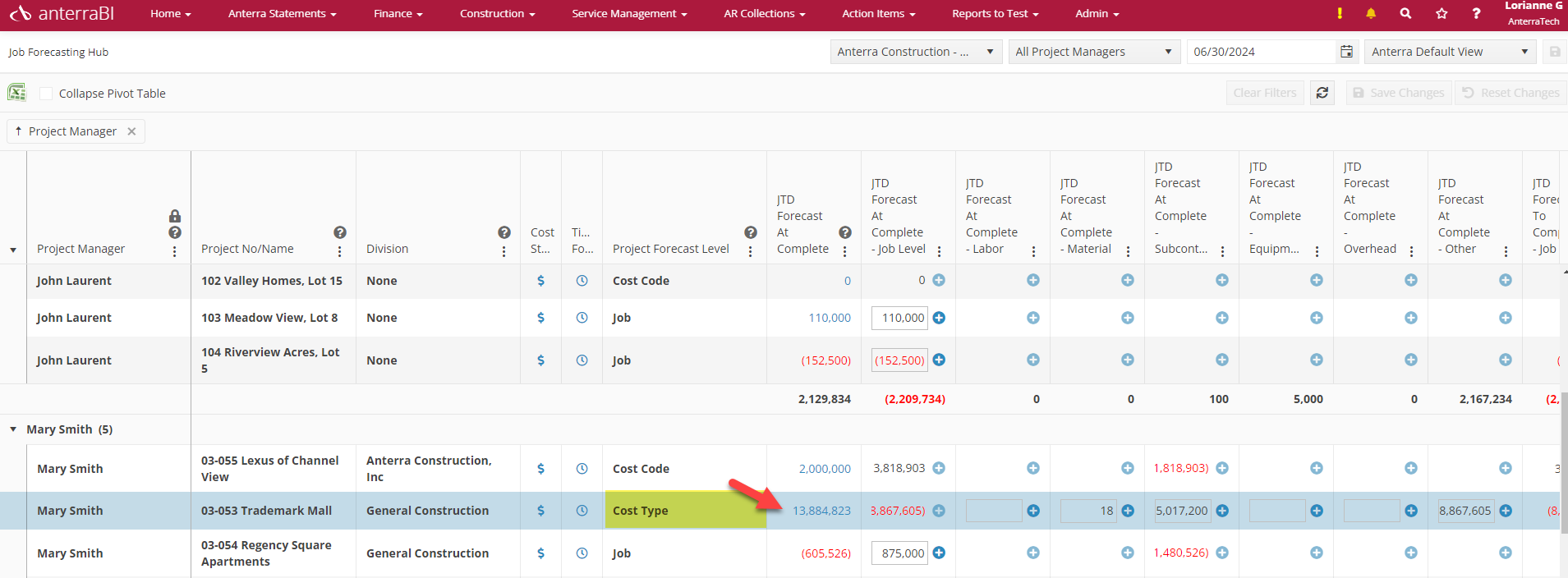1568x578 pixels.
Task: Open the AR Collections menu
Action: (764, 14)
